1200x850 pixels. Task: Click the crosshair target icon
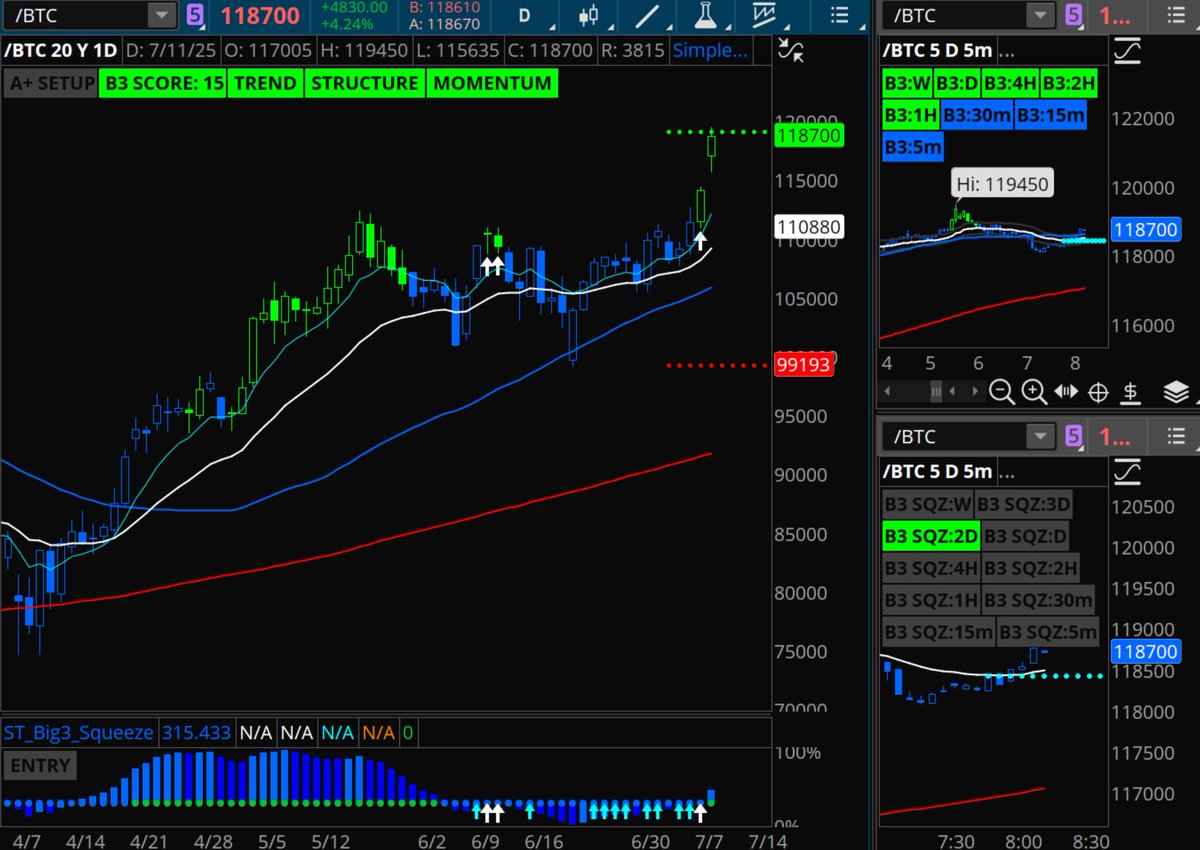[x=1098, y=391]
